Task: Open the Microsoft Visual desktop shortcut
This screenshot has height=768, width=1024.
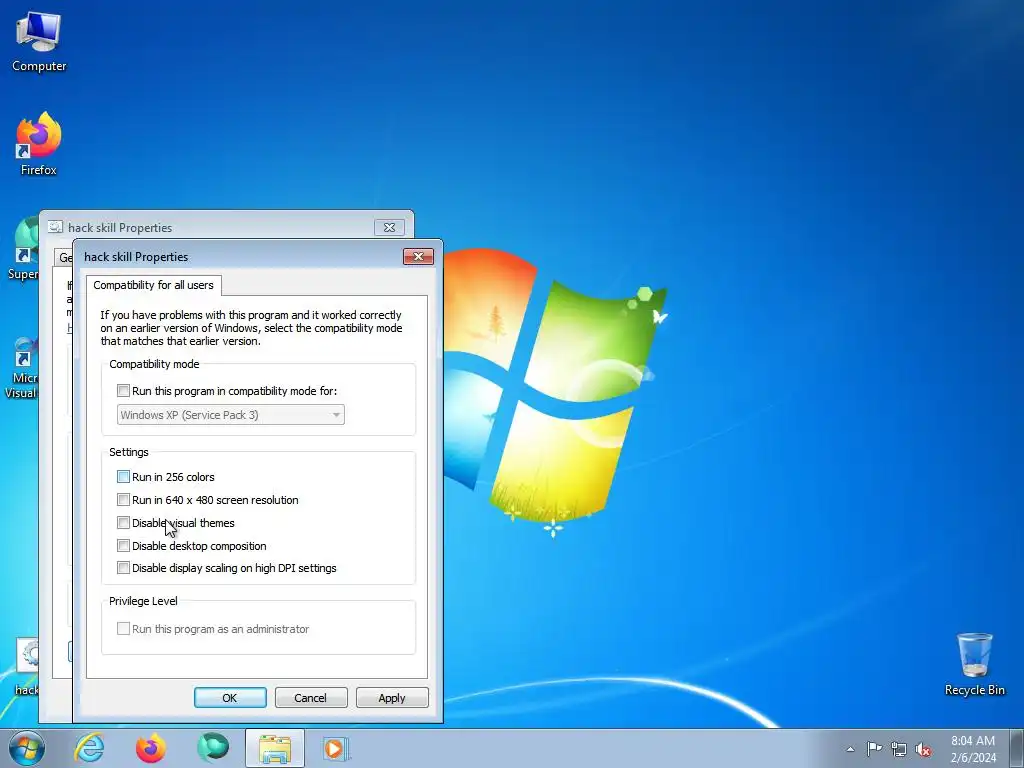Action: pos(22,367)
